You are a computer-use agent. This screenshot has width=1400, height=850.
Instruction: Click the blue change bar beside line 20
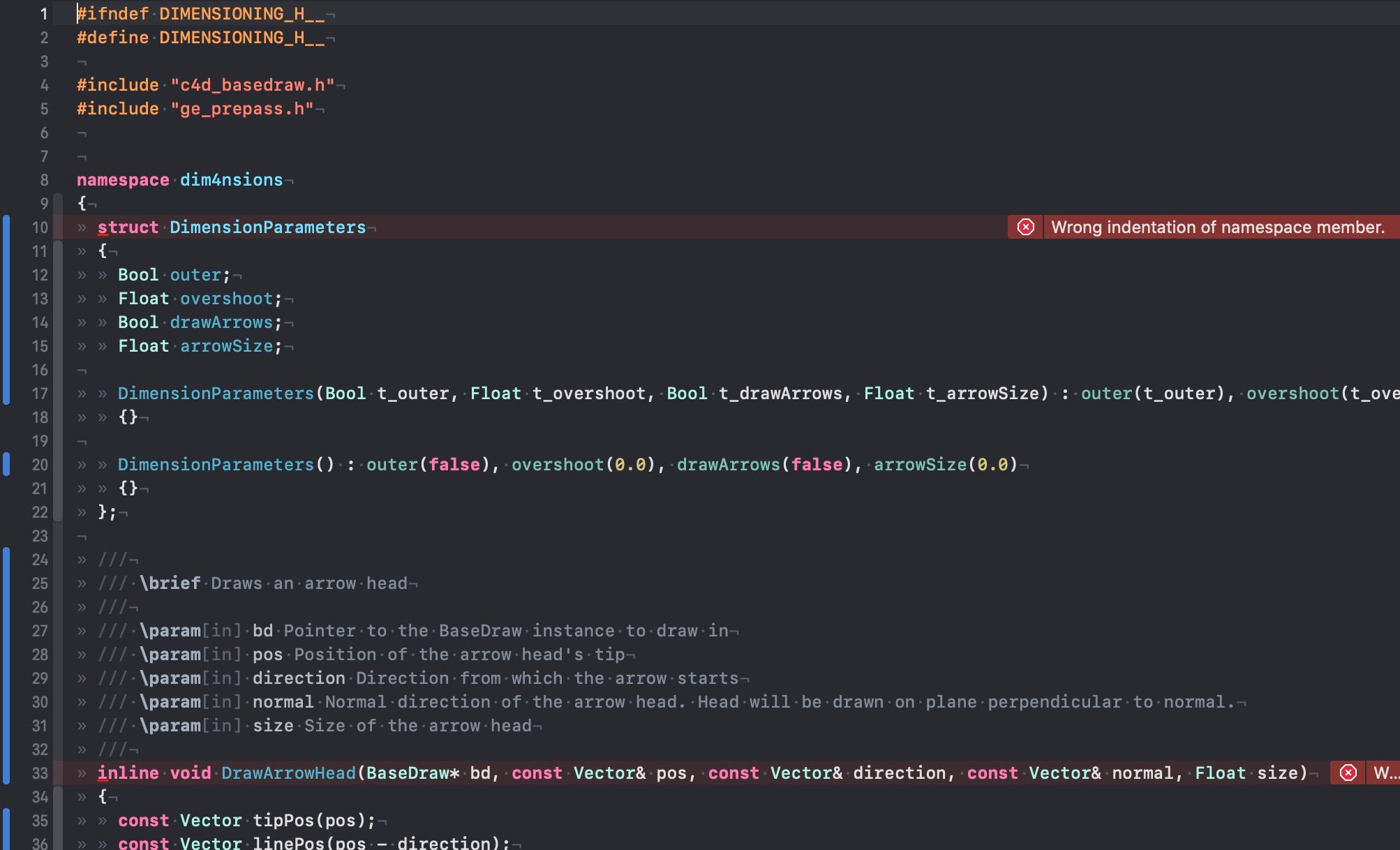coord(6,465)
